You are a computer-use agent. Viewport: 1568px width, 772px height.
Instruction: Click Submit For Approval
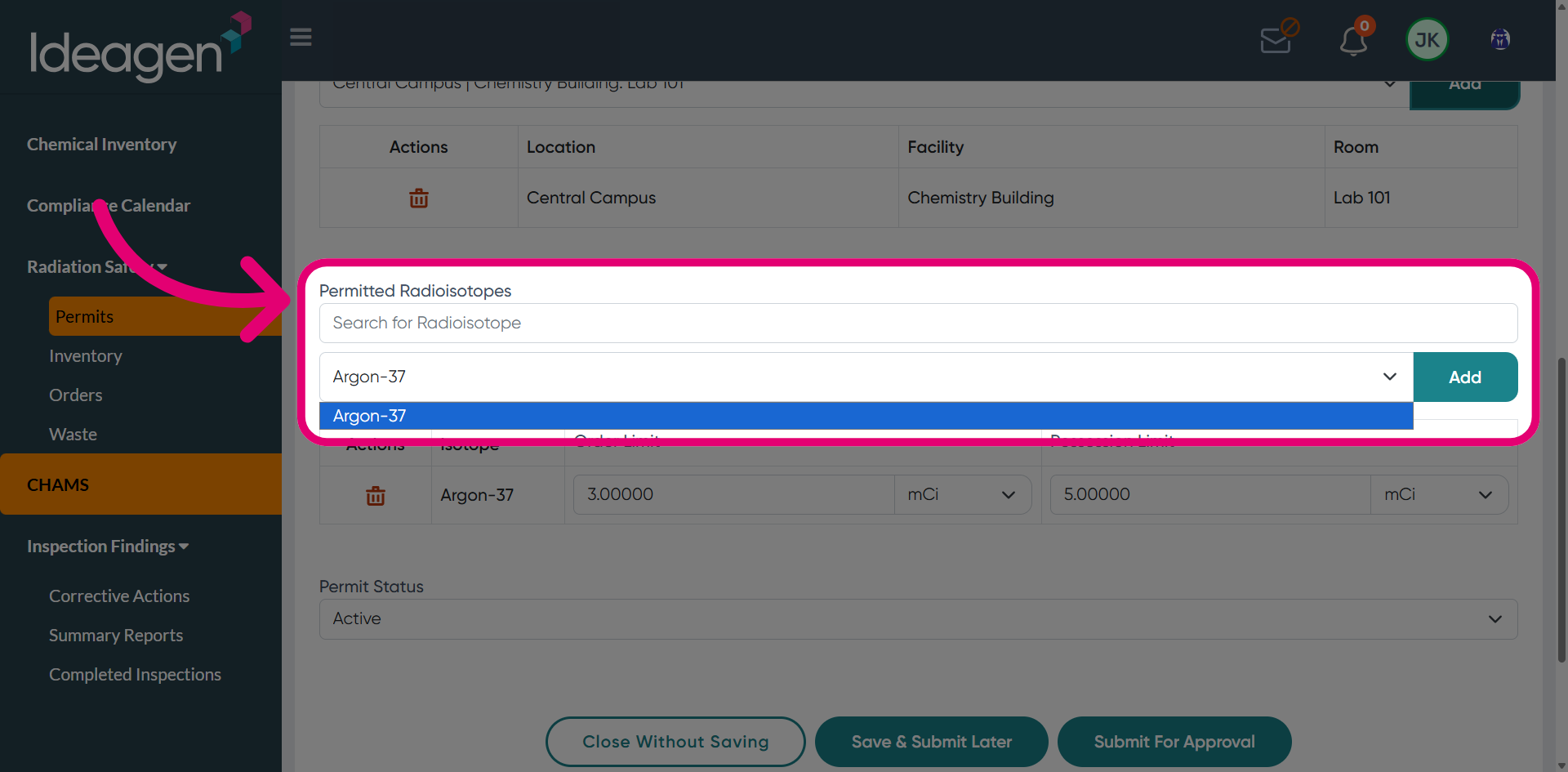[1174, 742]
